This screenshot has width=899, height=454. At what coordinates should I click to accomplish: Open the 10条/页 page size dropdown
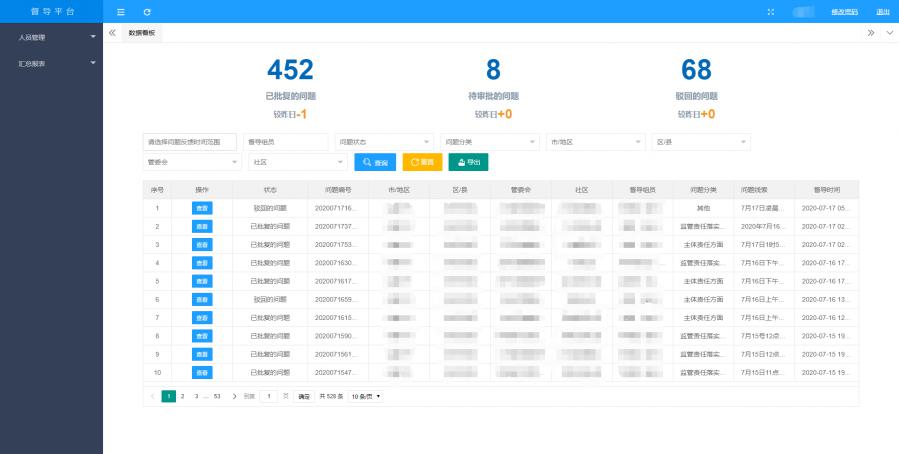point(366,396)
